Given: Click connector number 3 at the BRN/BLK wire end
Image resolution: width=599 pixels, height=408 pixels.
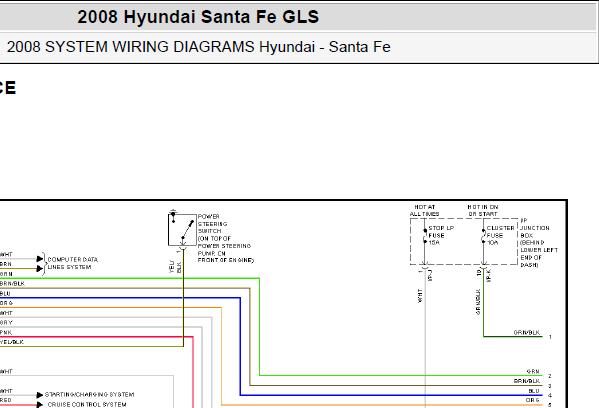Looking at the screenshot, I should pos(550,386).
